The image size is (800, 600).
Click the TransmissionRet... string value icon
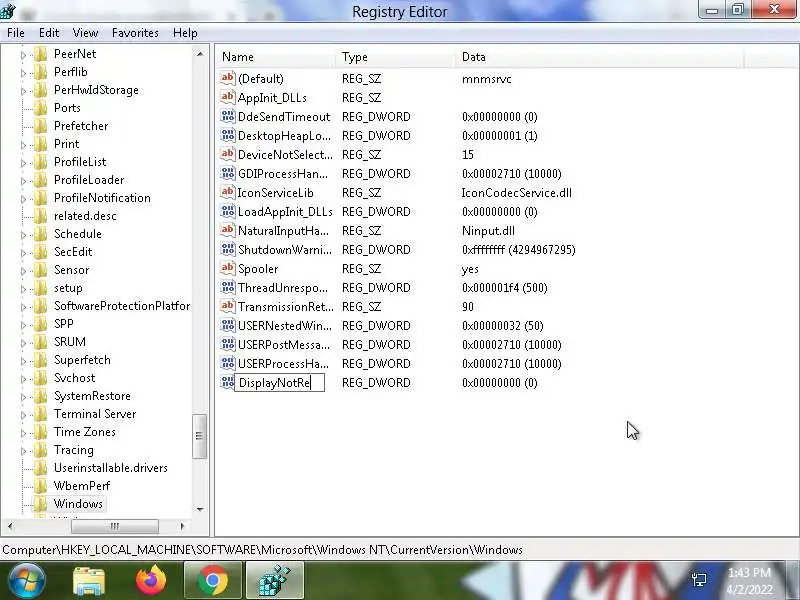228,307
